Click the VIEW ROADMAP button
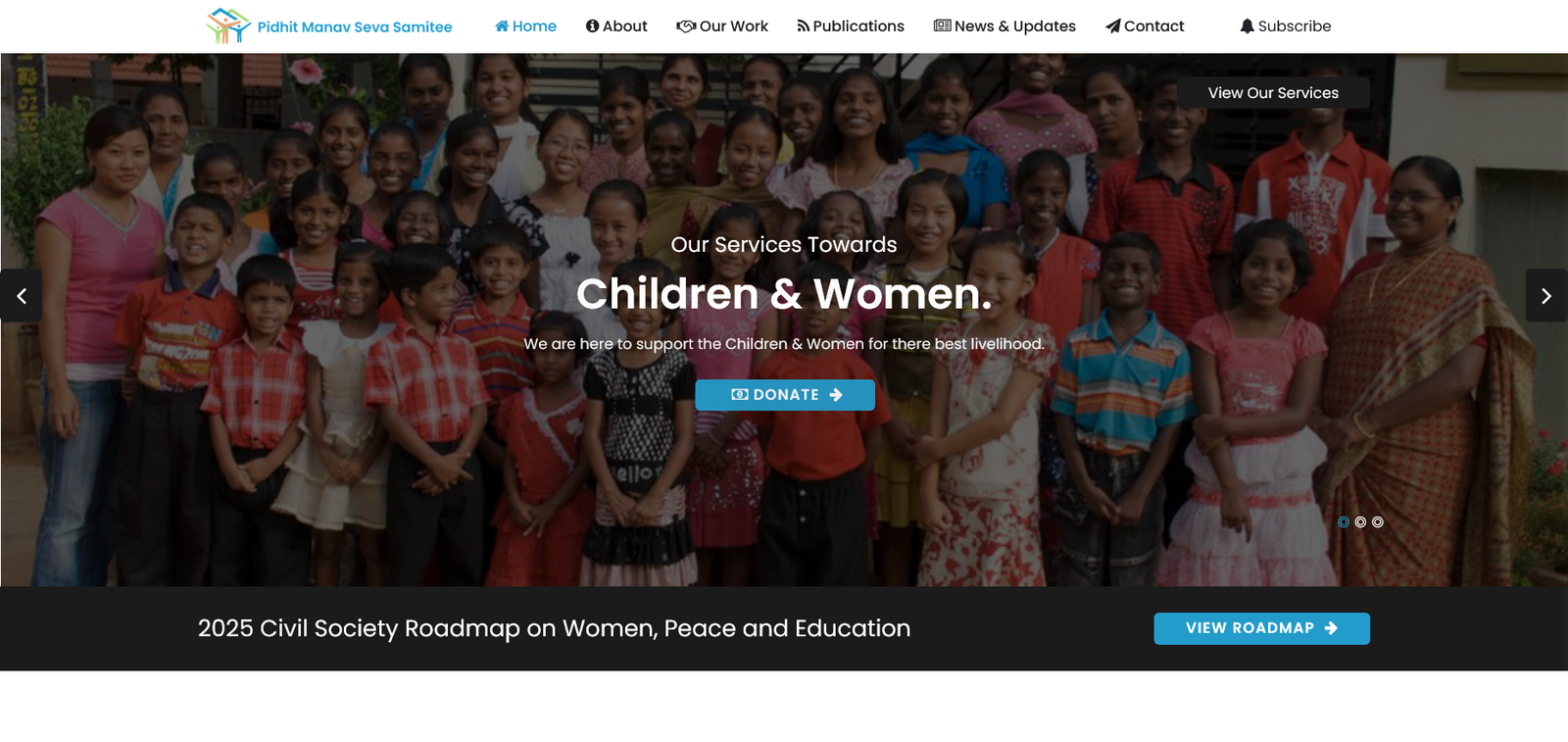The width and height of the screenshot is (1568, 742). click(x=1261, y=628)
